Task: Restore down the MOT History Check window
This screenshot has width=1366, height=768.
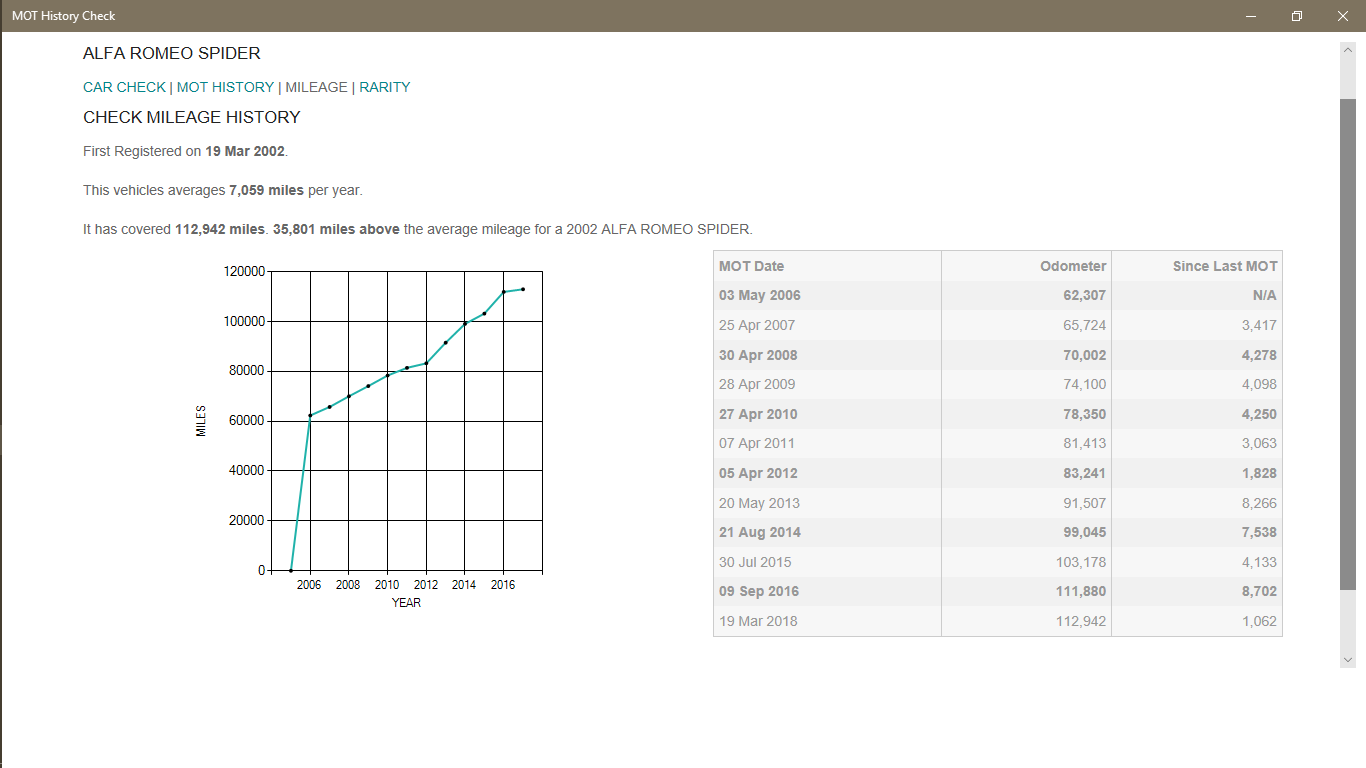Action: pos(1297,16)
